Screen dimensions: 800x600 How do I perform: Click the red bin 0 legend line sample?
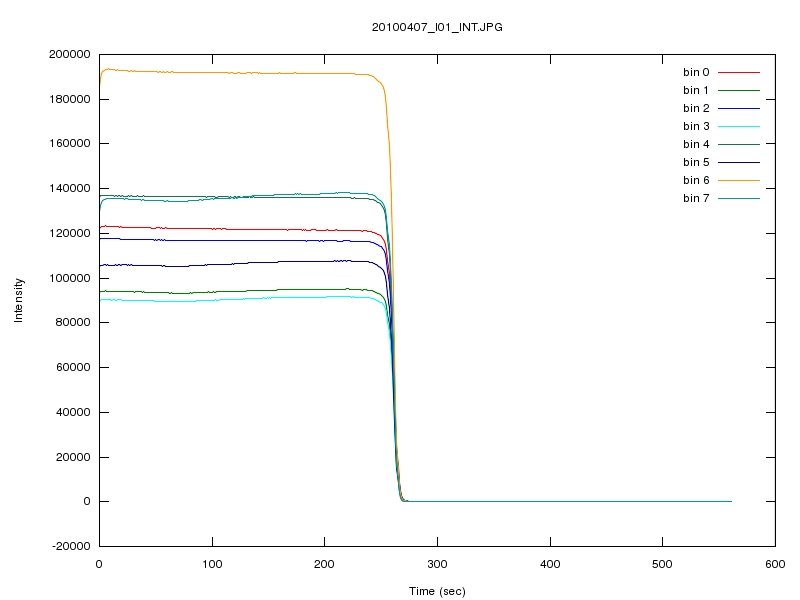pyautogui.click(x=739, y=72)
